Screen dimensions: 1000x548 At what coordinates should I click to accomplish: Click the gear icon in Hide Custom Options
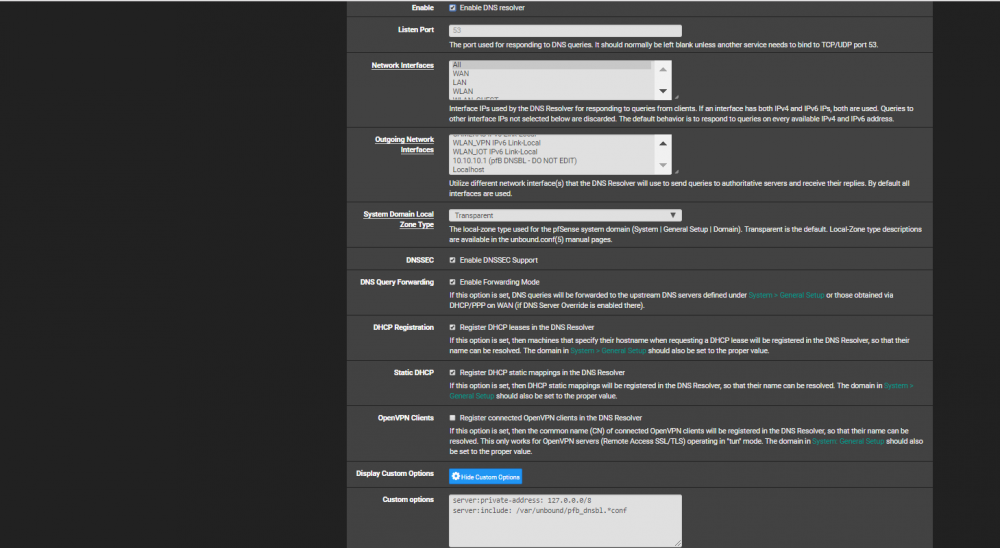pyautogui.click(x=455, y=476)
